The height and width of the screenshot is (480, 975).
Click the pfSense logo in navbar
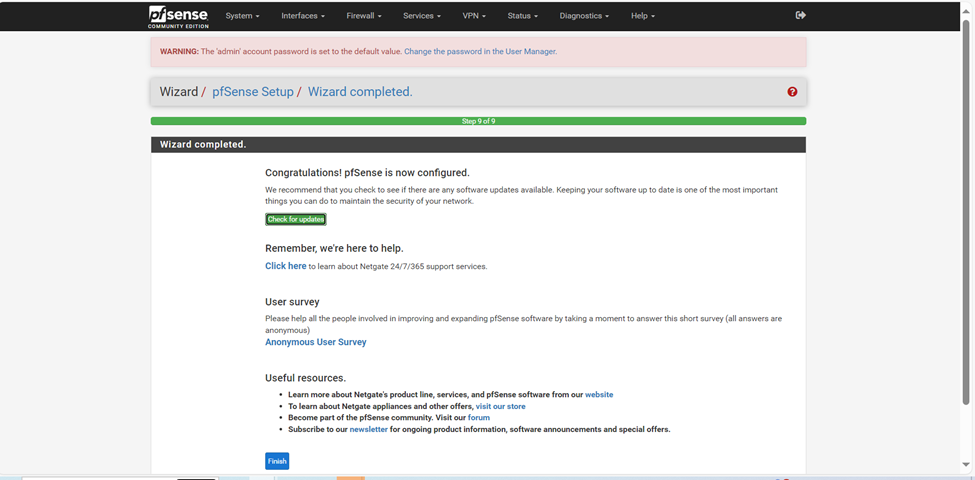click(178, 16)
